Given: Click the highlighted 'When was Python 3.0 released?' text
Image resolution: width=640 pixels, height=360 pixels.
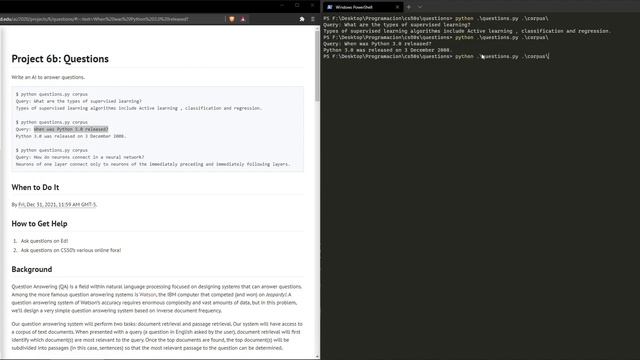Looking at the screenshot, I should tap(71, 129).
